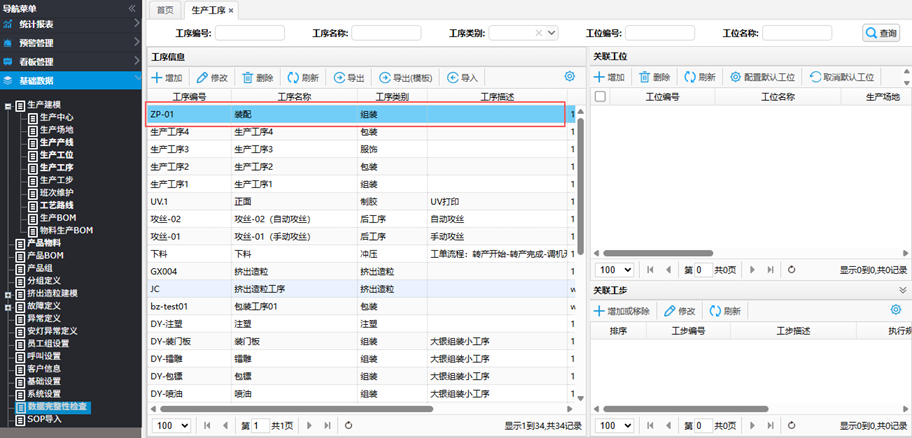Clear the 工序类别 selection with the x icon
Image resolution: width=912 pixels, height=438 pixels.
[539, 33]
